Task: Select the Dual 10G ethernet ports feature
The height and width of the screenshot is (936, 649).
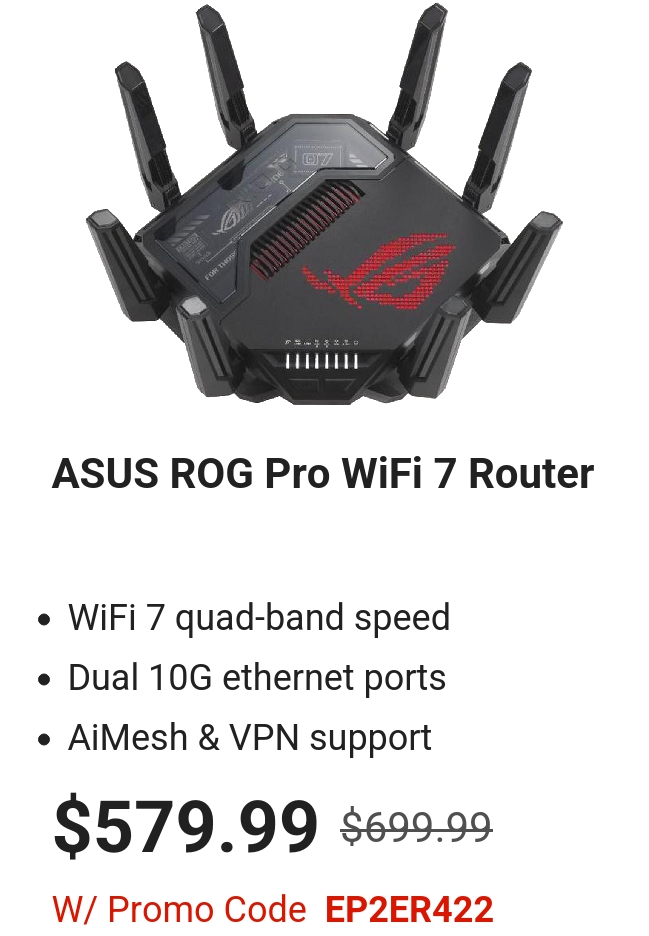Action: 257,677
